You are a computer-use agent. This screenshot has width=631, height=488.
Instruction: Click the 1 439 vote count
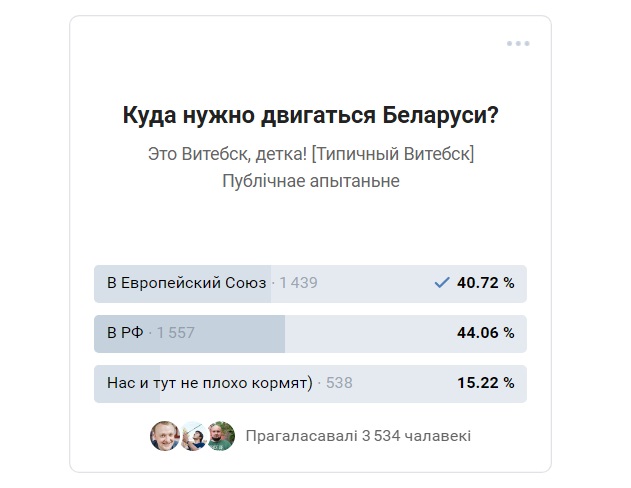coord(298,283)
